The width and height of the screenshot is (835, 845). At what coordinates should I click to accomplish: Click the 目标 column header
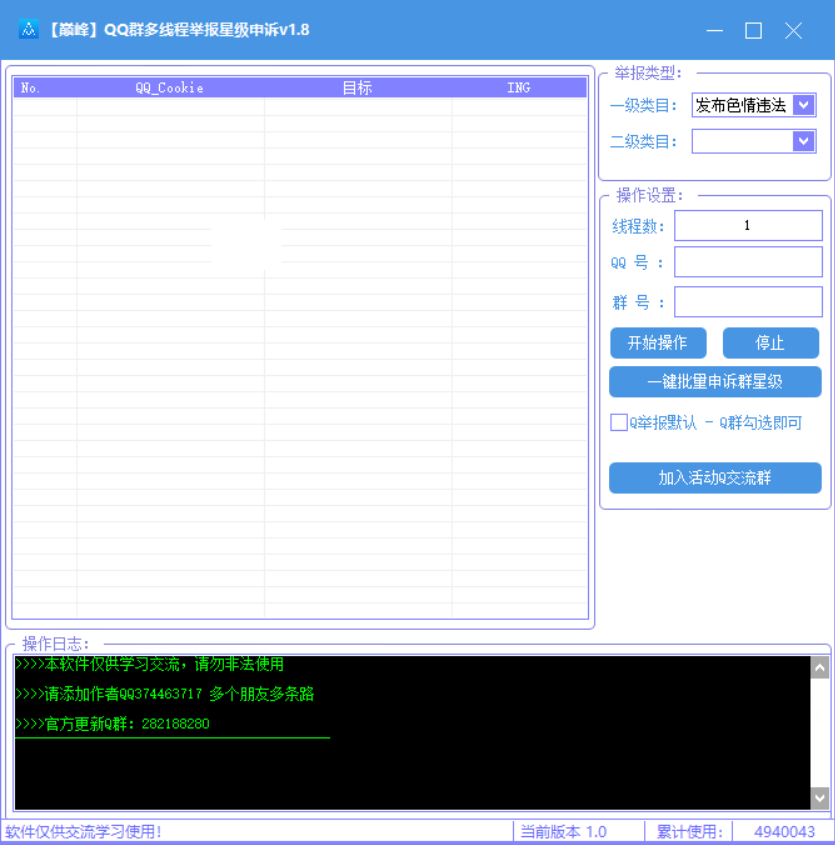pyautogui.click(x=357, y=87)
